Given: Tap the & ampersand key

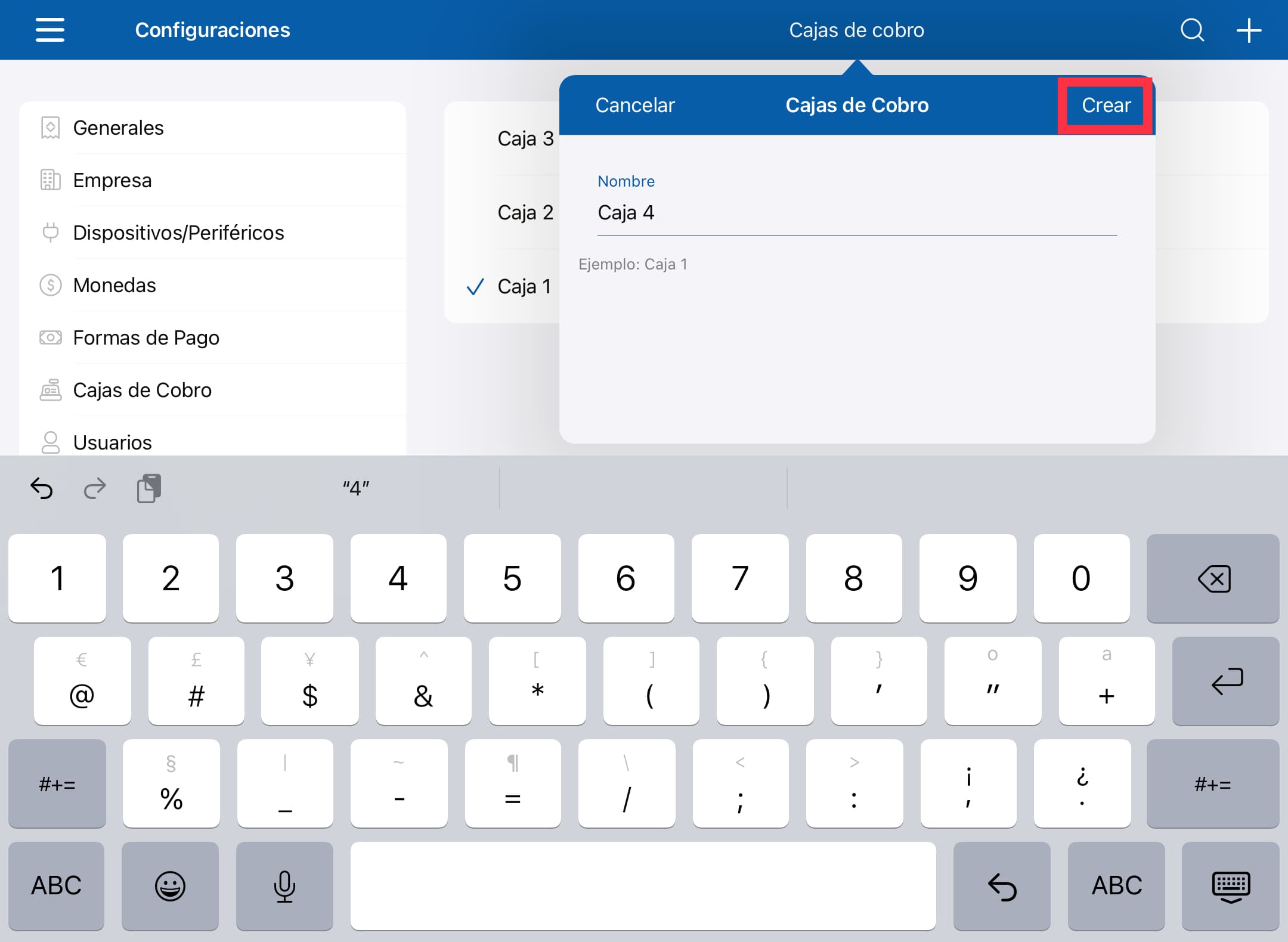Looking at the screenshot, I should 423,681.
